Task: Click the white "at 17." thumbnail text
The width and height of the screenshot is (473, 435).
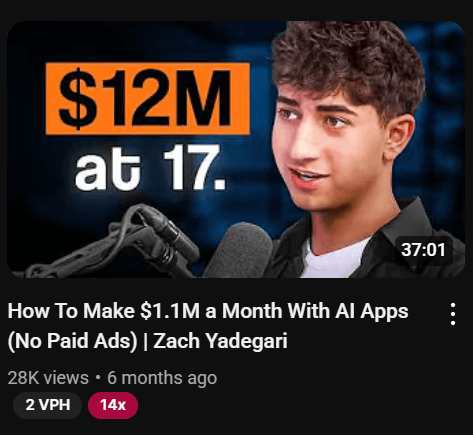Action: point(150,168)
